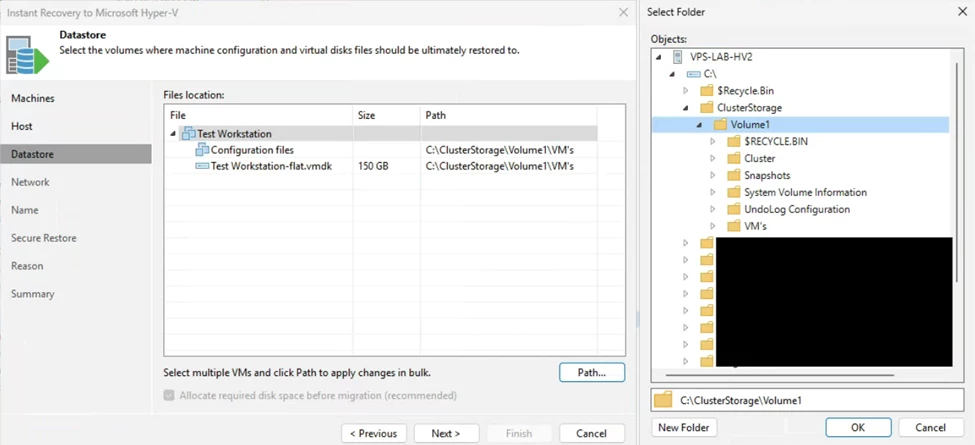Expand the VM's folder node
Viewport: 975px width, 445px height.
713,226
